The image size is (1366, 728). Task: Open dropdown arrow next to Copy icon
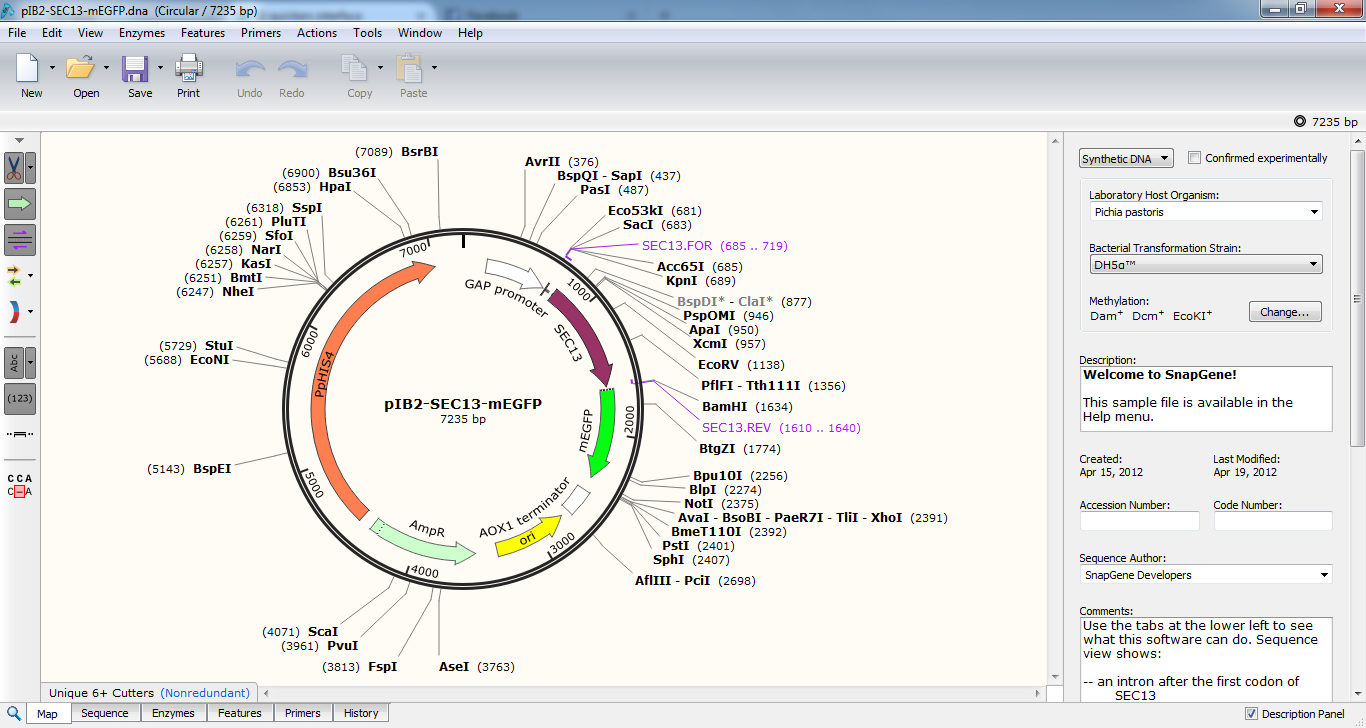coord(380,68)
